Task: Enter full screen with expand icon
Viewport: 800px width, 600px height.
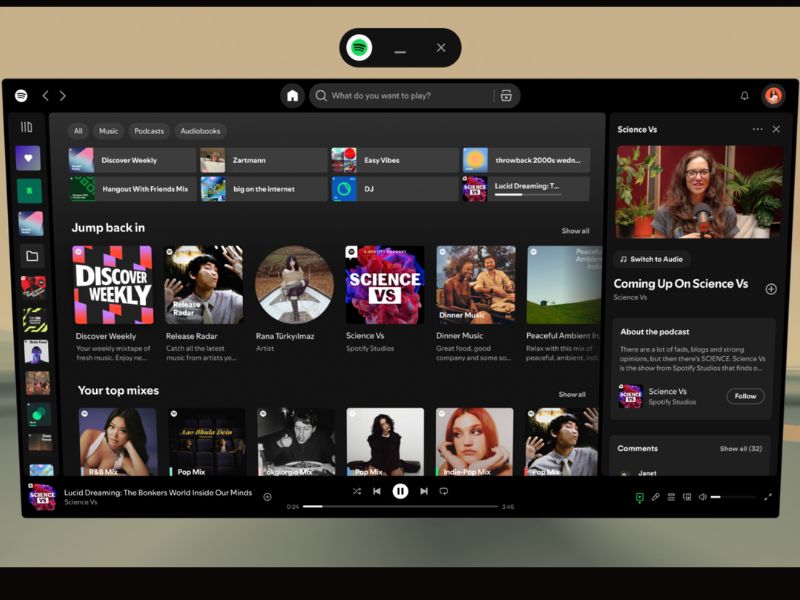Action: click(768, 497)
